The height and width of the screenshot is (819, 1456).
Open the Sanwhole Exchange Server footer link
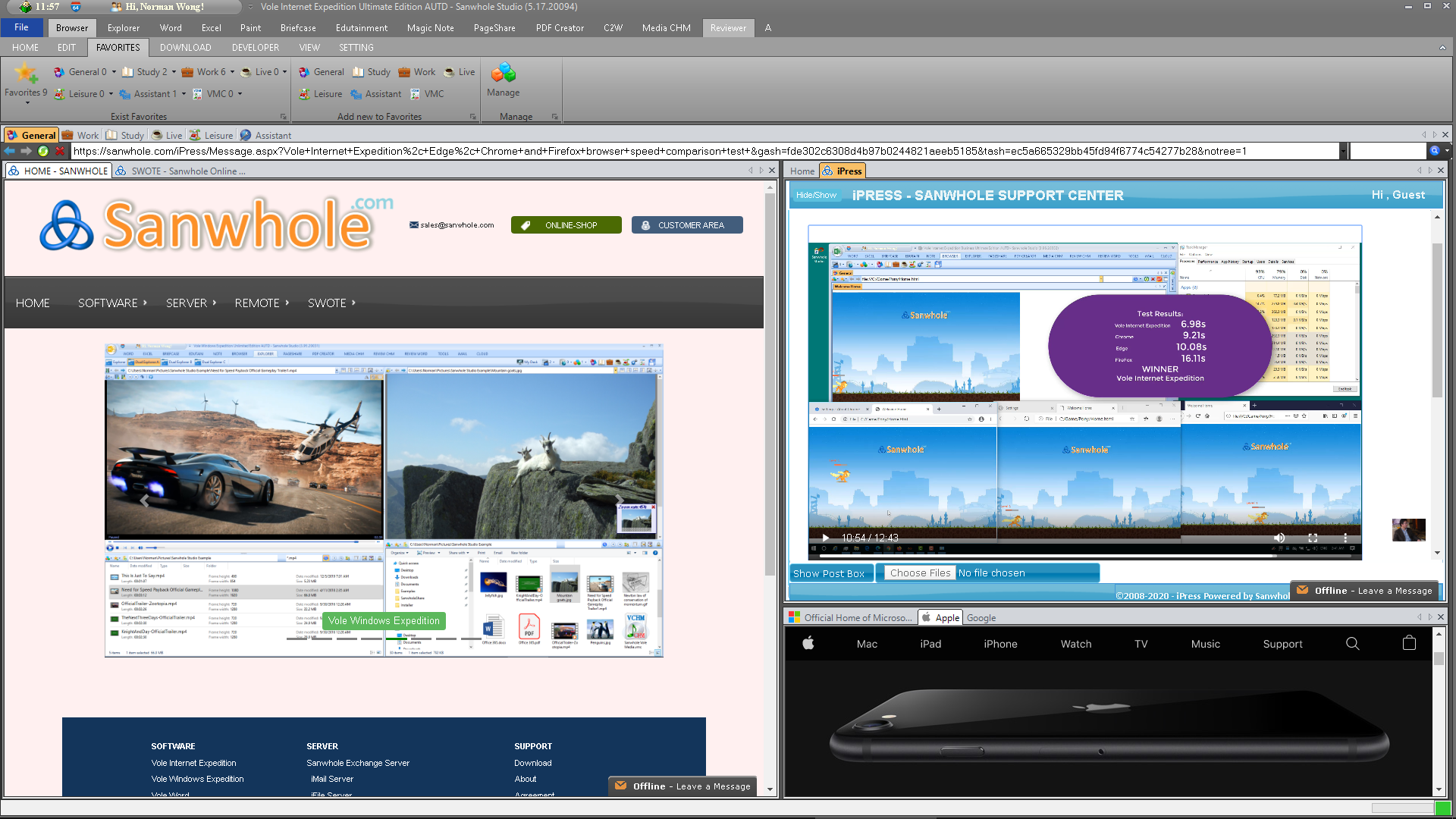pyautogui.click(x=358, y=763)
